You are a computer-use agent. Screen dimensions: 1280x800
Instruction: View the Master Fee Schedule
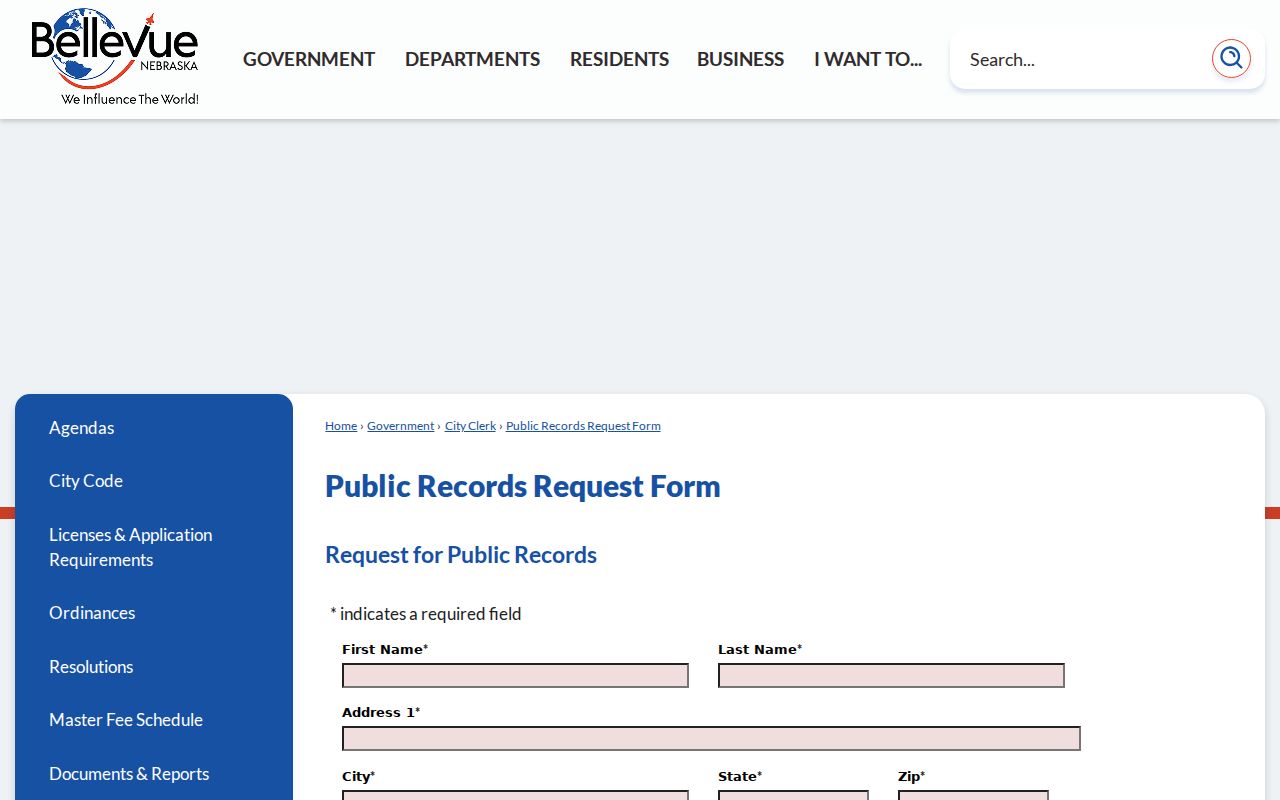126,720
